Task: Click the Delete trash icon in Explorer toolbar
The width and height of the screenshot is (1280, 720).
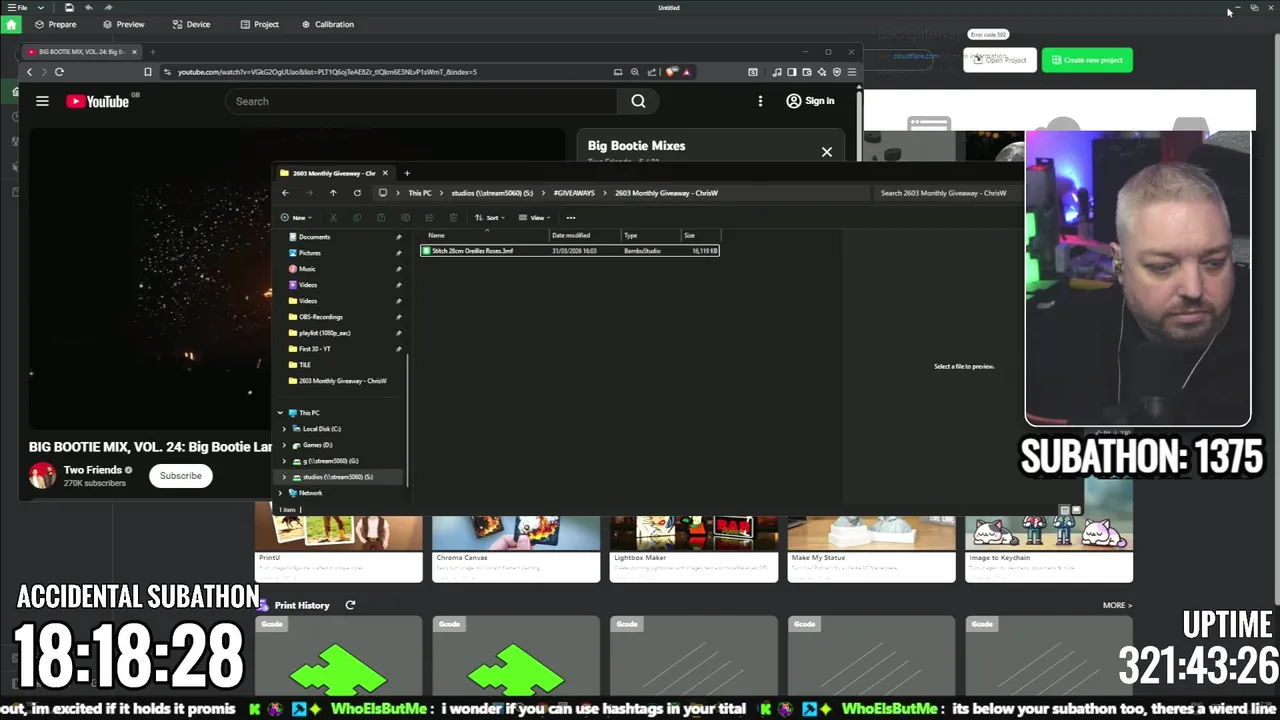Action: click(x=453, y=218)
